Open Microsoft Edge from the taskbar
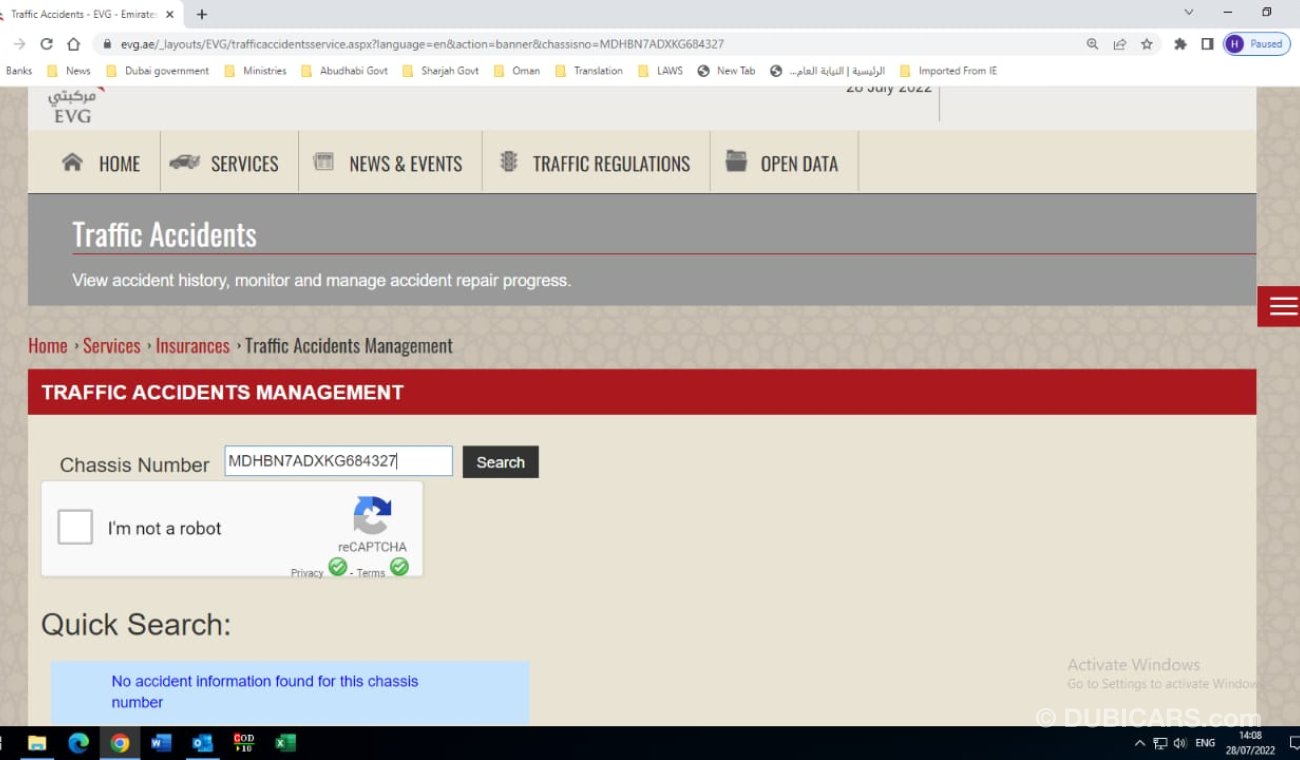1300x760 pixels. point(78,743)
